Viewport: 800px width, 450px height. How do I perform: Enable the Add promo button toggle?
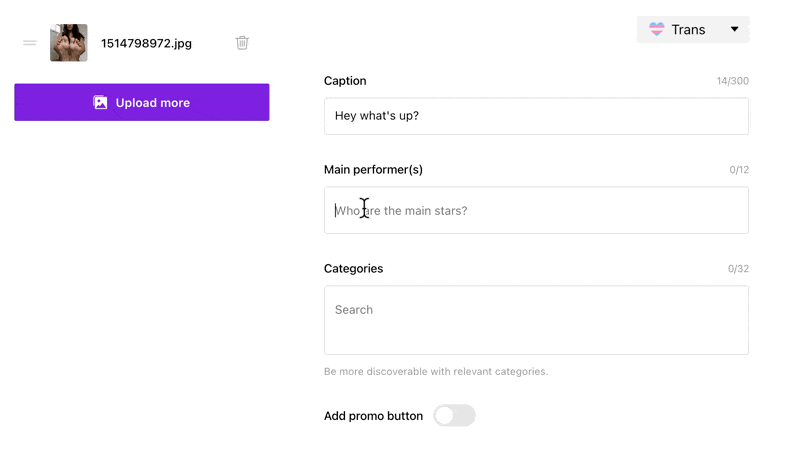[455, 416]
